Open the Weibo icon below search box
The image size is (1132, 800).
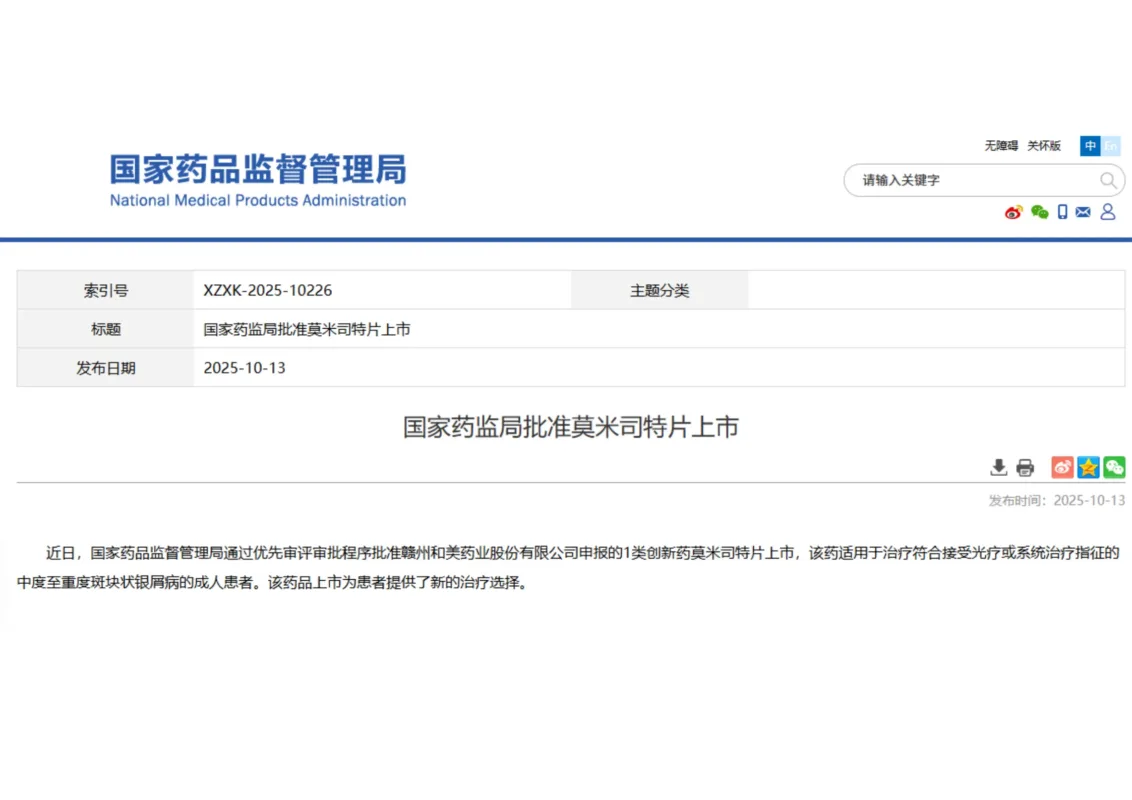pos(1013,212)
